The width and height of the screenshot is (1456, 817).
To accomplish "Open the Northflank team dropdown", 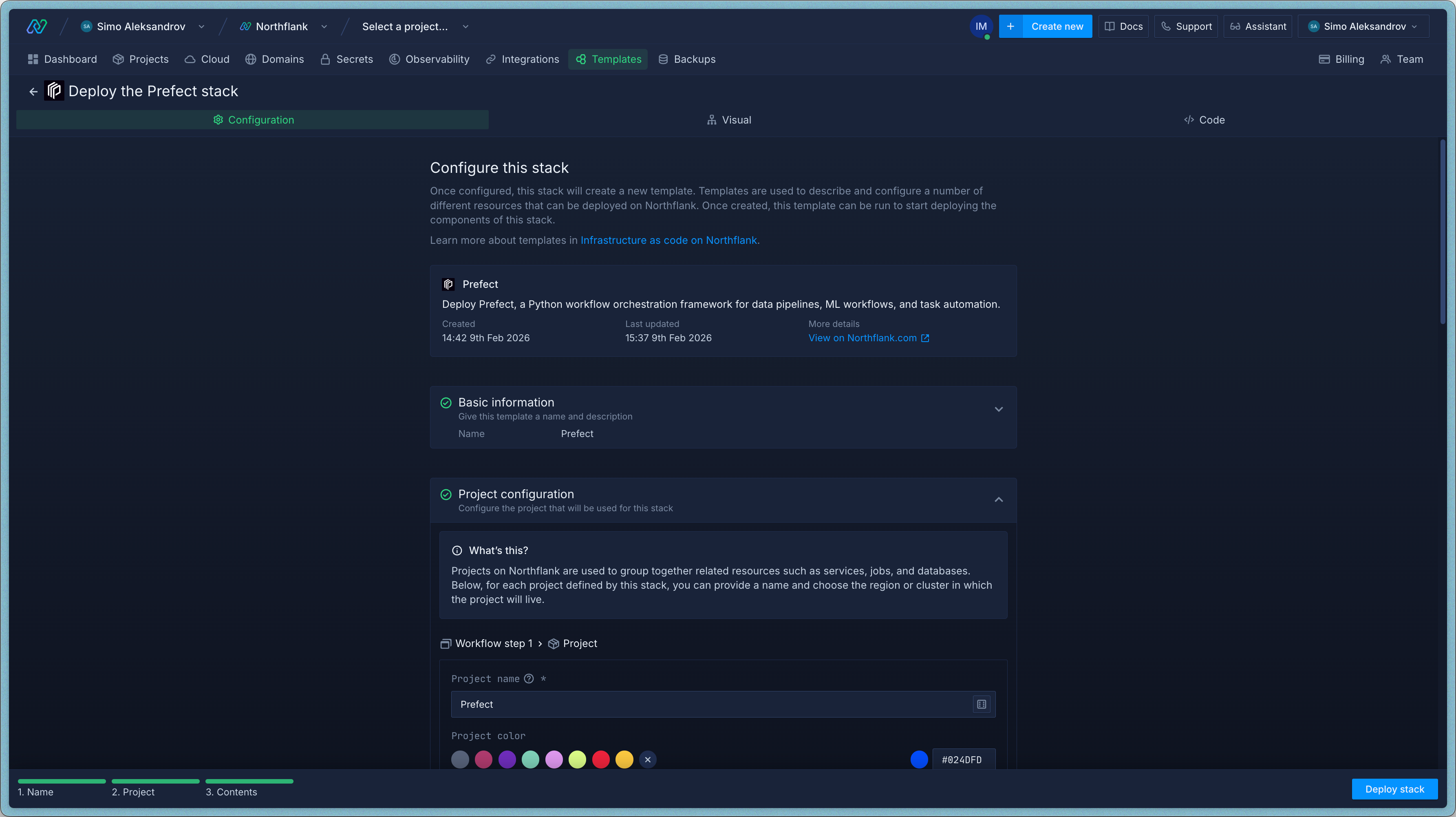I will click(283, 26).
